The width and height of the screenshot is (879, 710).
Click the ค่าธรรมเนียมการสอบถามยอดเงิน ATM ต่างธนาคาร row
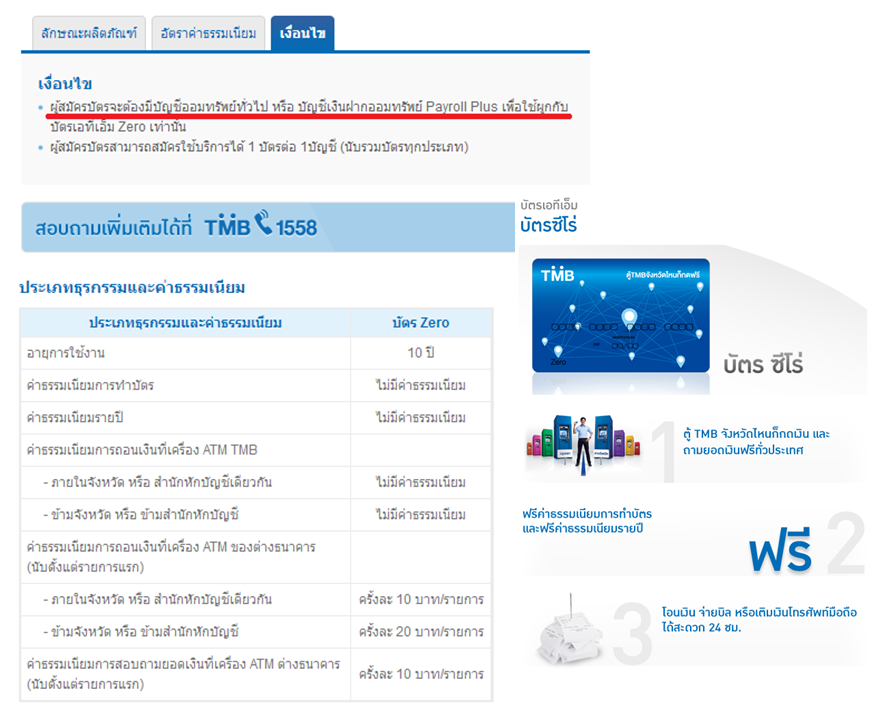coord(256,674)
